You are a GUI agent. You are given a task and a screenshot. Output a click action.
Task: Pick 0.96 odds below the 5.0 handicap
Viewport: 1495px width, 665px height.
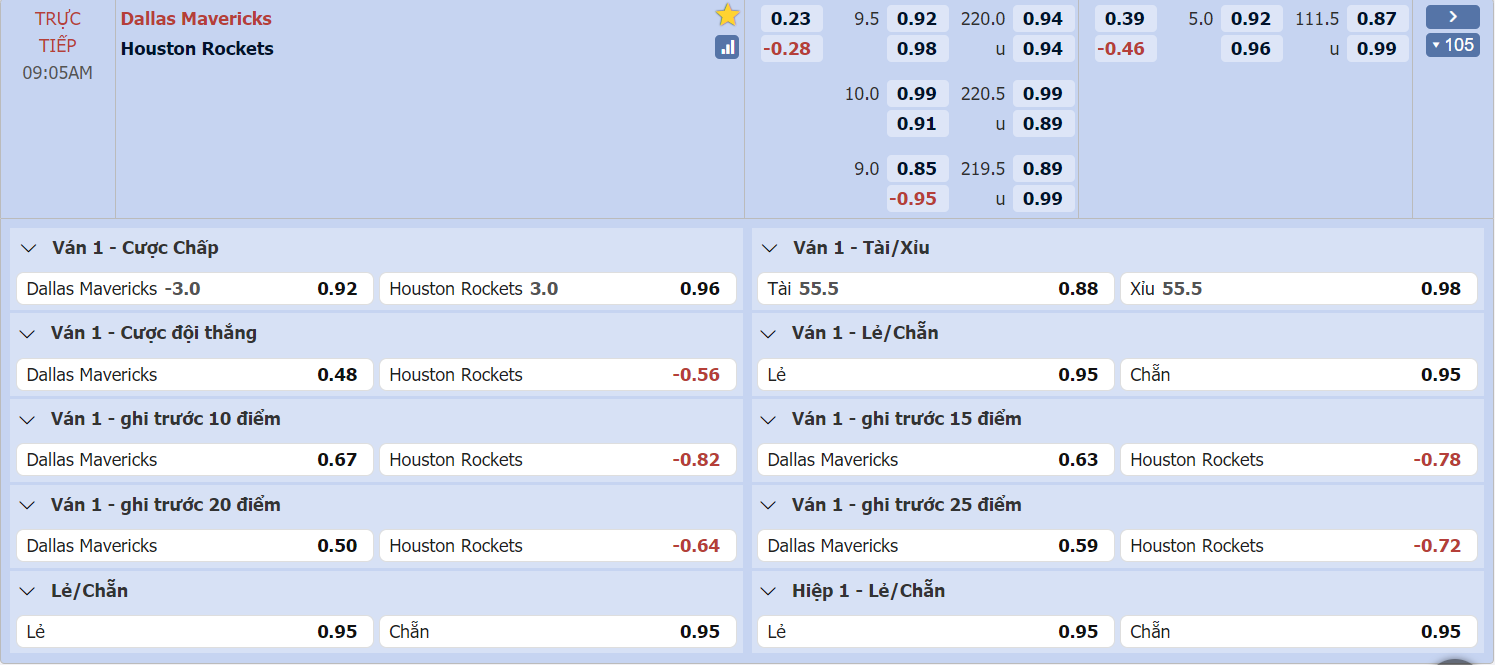pos(1251,48)
